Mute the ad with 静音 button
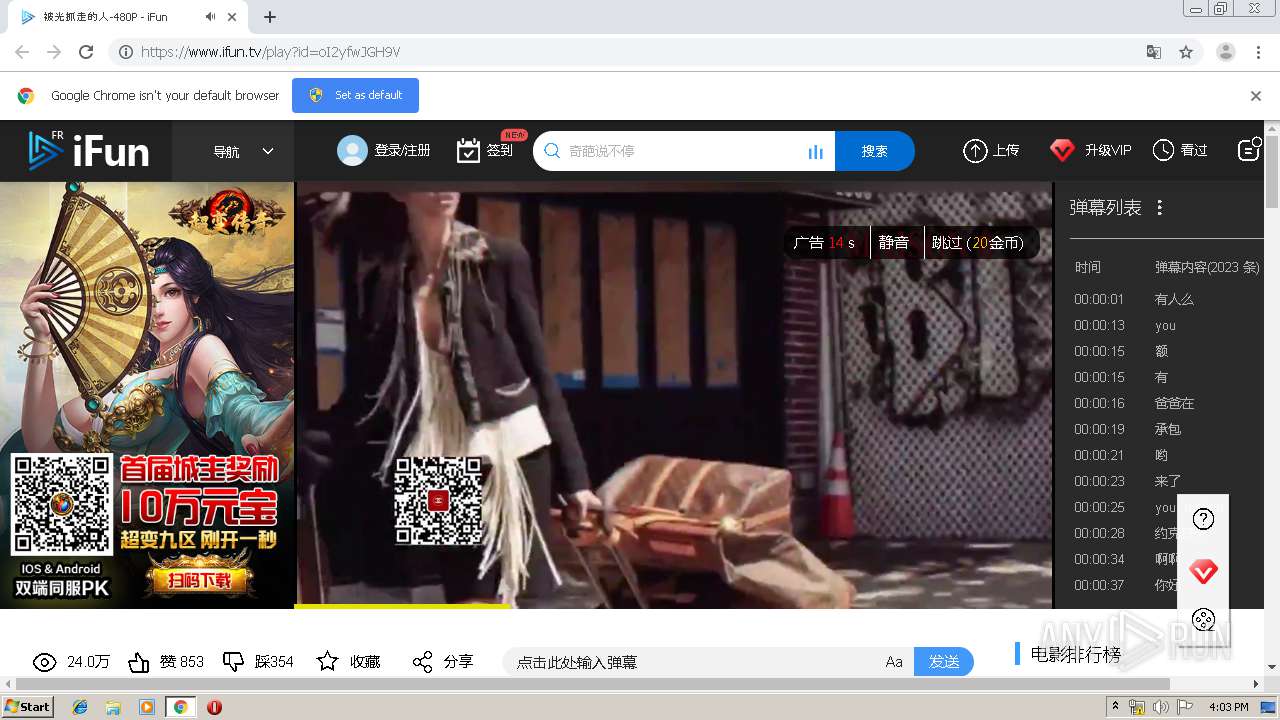 894,243
